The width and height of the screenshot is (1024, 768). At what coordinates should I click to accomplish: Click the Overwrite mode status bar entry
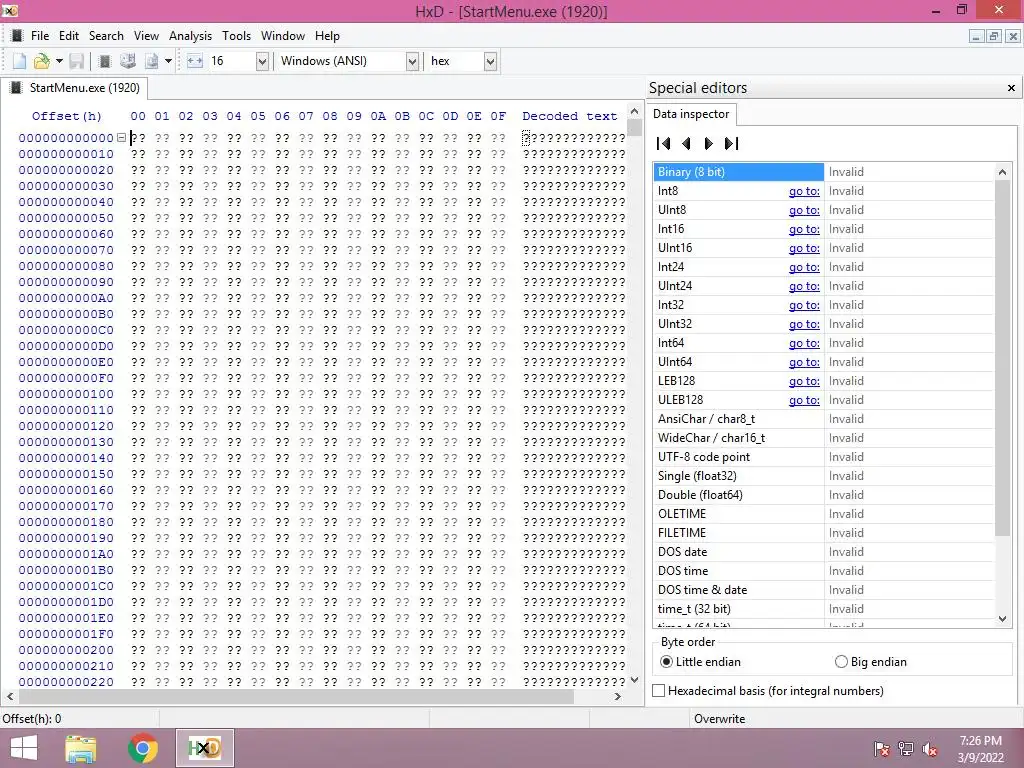pos(719,718)
